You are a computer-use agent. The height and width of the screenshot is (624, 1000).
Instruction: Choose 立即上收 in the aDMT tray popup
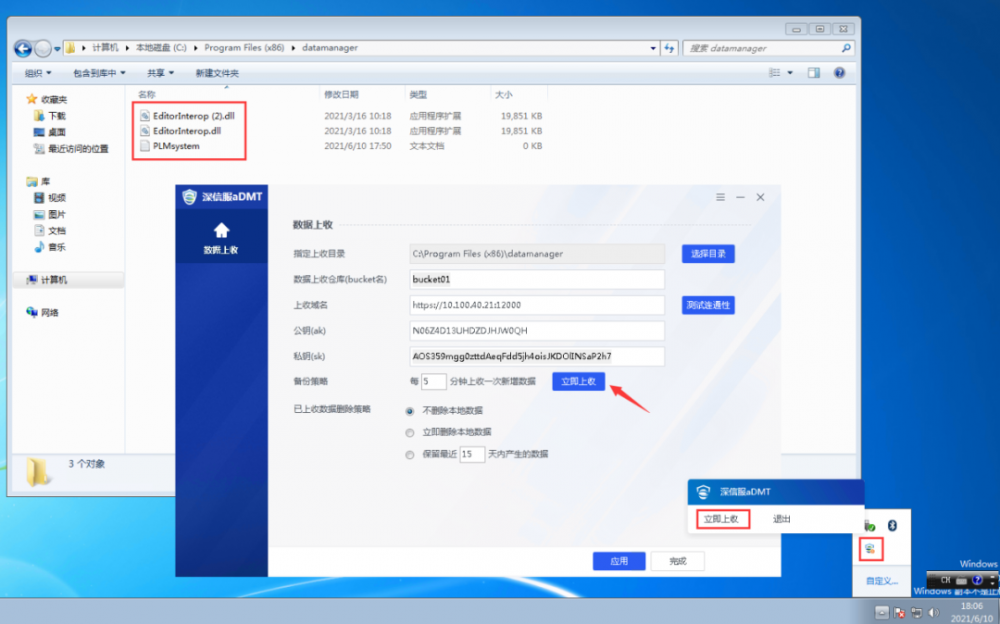(721, 519)
